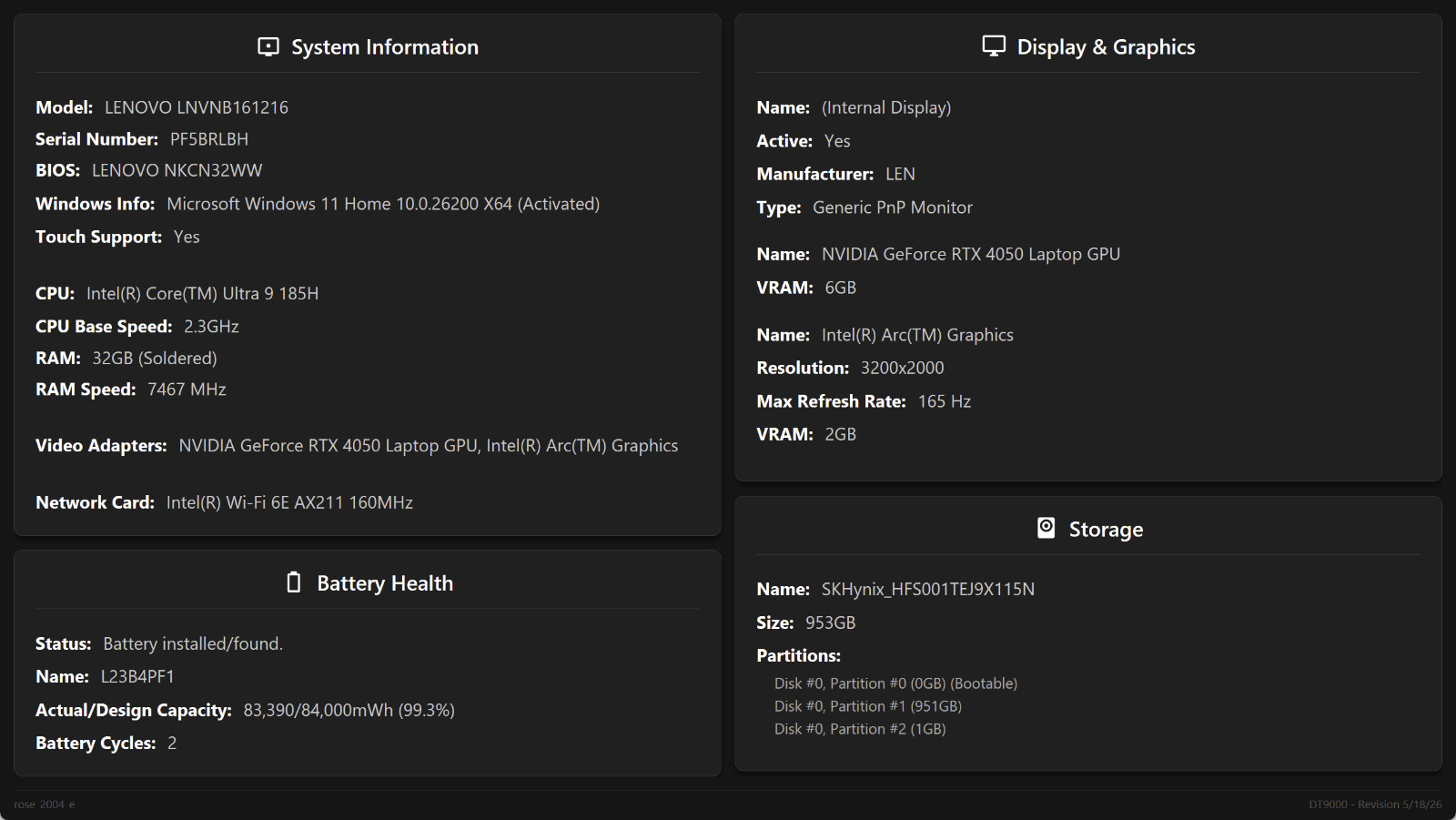Click Manufacturer value LEN
1456x820 pixels.
pos(900,174)
